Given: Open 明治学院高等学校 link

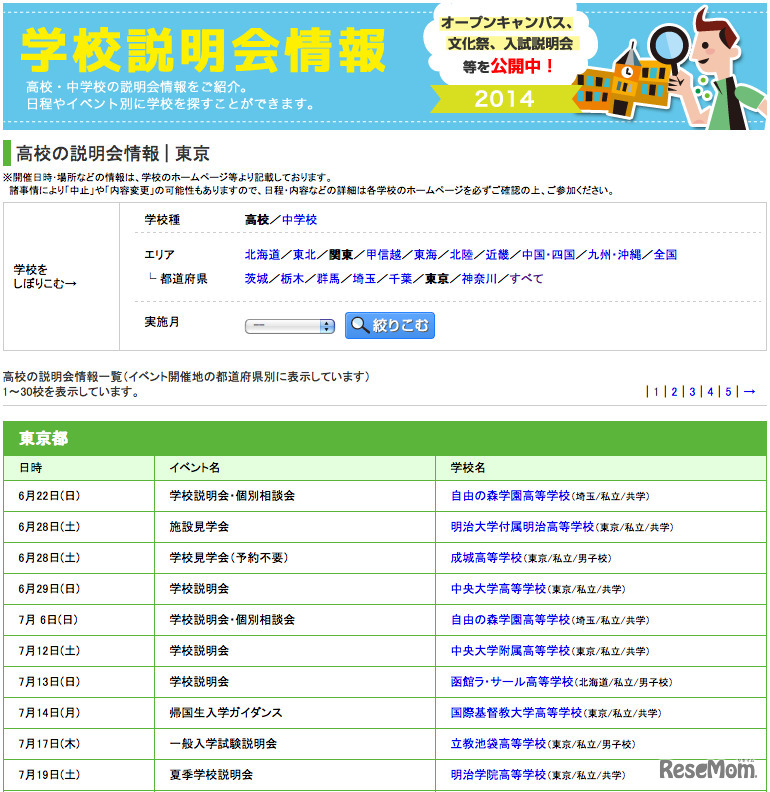Looking at the screenshot, I should (x=498, y=775).
